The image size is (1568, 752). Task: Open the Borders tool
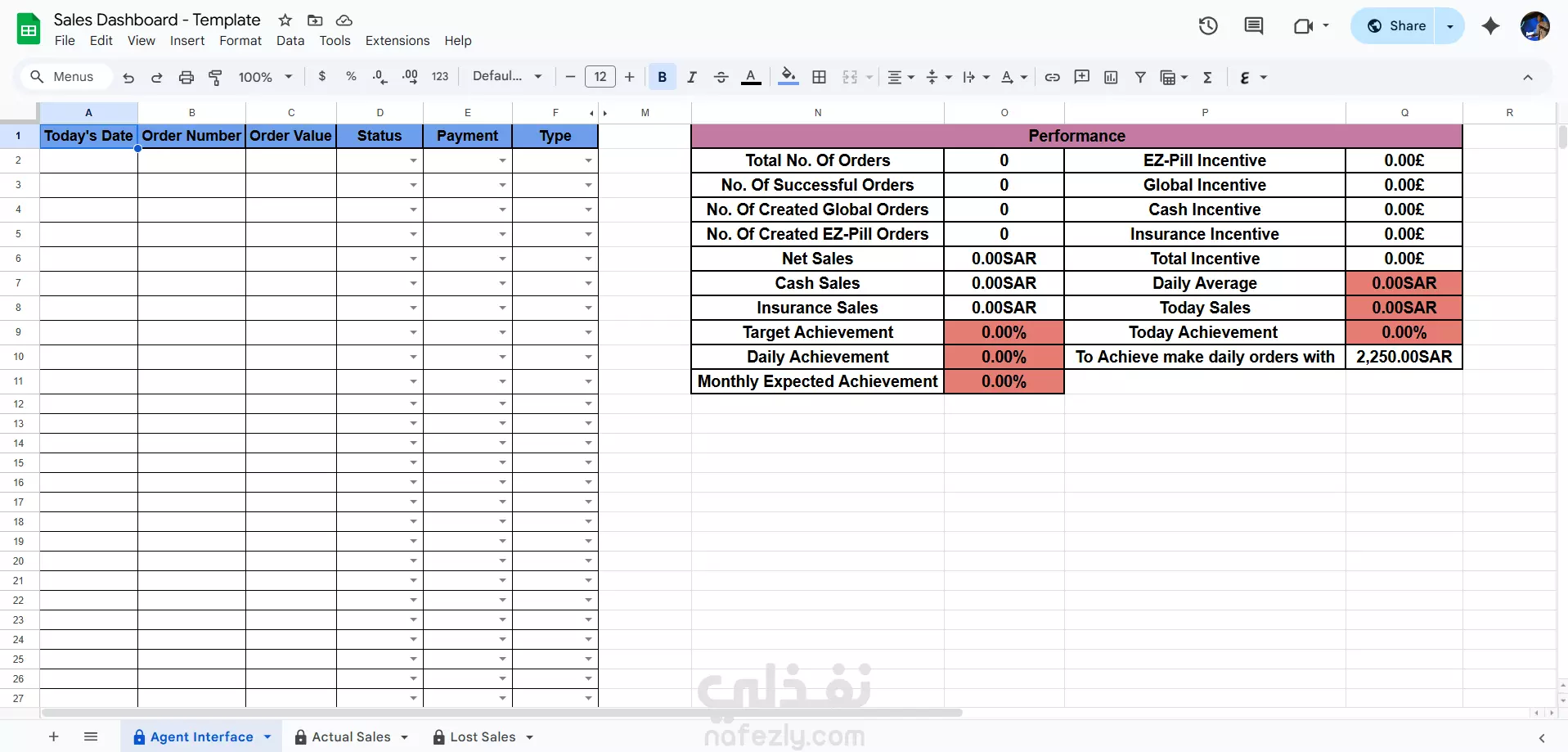[x=819, y=77]
